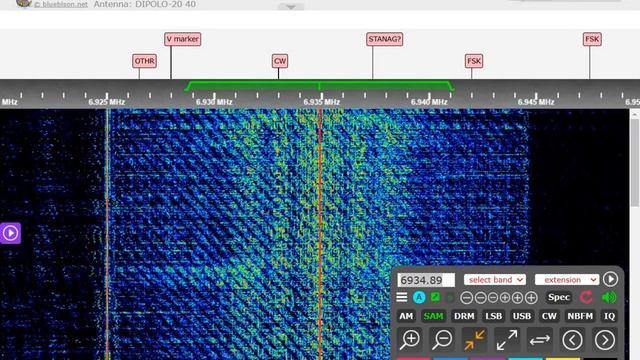The width and height of the screenshot is (640, 360).
Task: Click the OTHR signal label
Action: coord(144,61)
